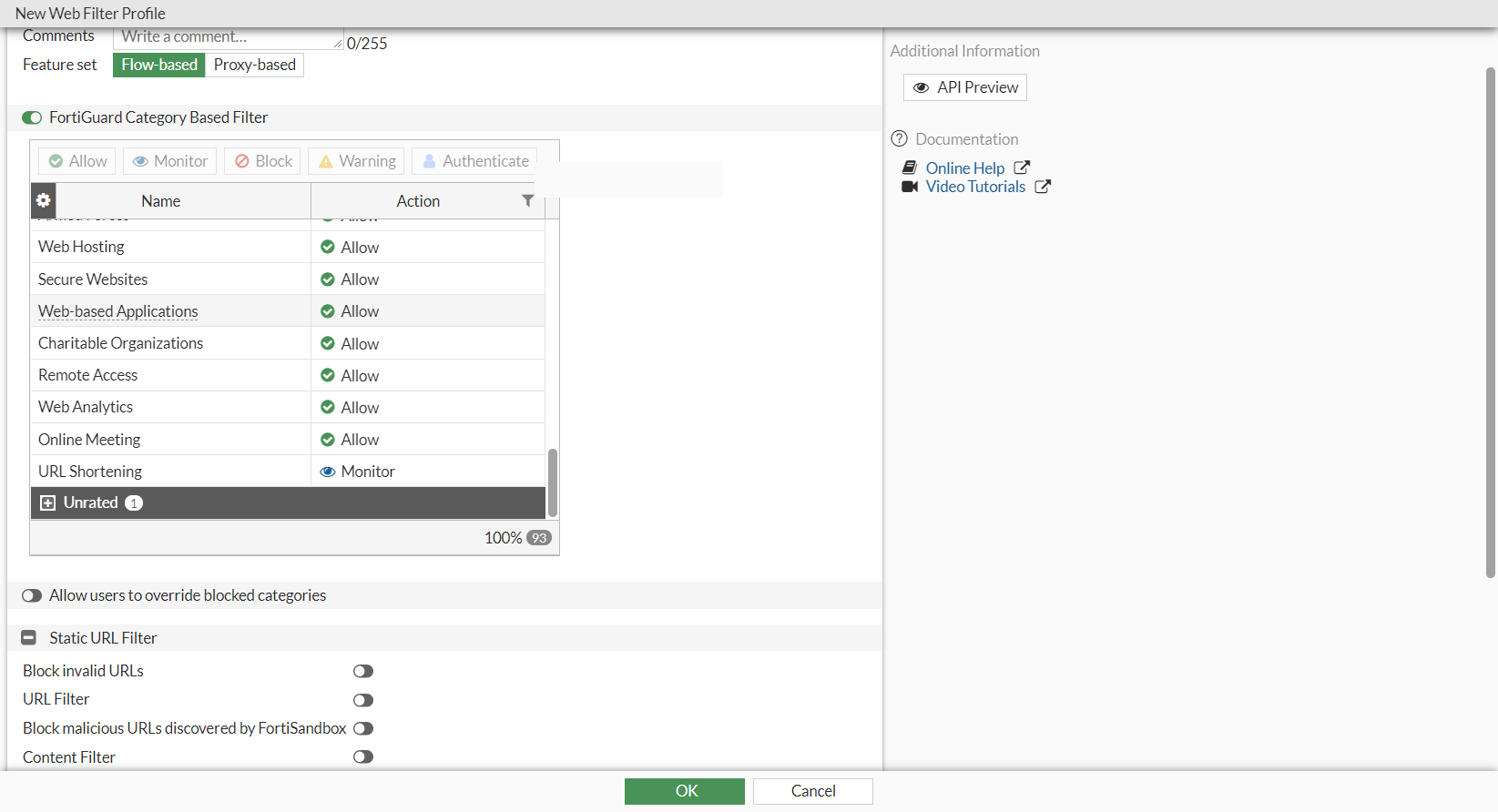The width and height of the screenshot is (1498, 812).
Task: Click the URL Shortening monitor eye icon
Action: pos(328,472)
